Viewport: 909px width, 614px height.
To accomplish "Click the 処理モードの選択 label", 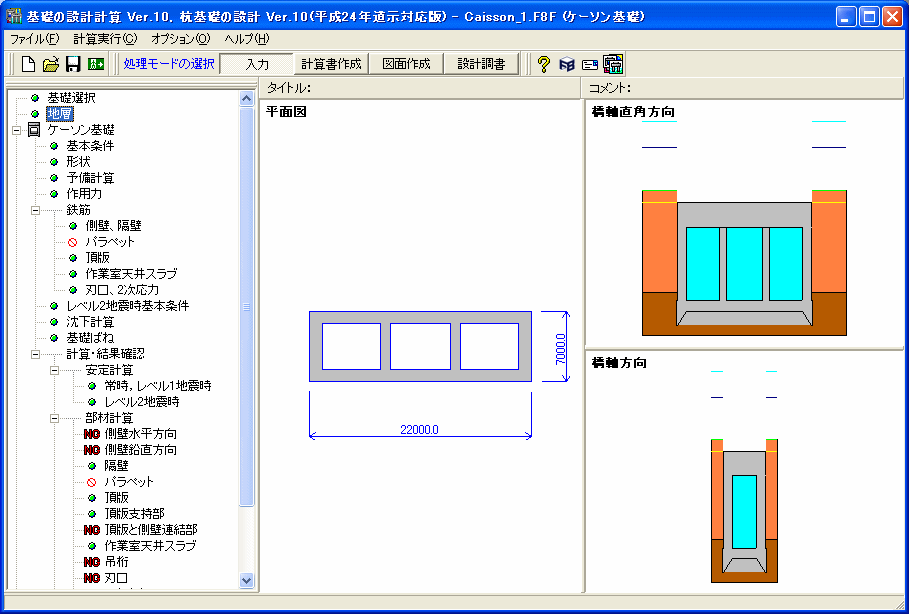I will pos(169,64).
